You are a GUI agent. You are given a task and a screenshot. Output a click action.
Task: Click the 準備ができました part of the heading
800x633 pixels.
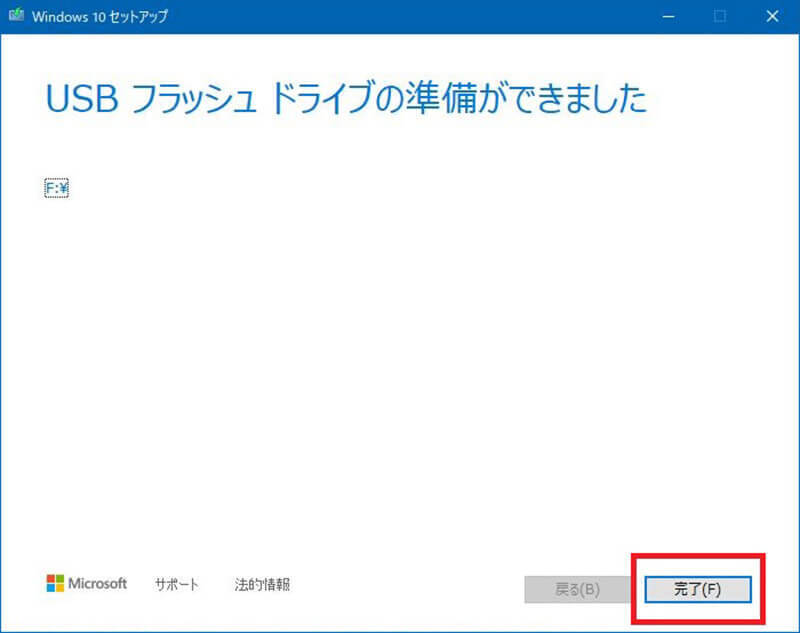pyautogui.click(x=550, y=99)
